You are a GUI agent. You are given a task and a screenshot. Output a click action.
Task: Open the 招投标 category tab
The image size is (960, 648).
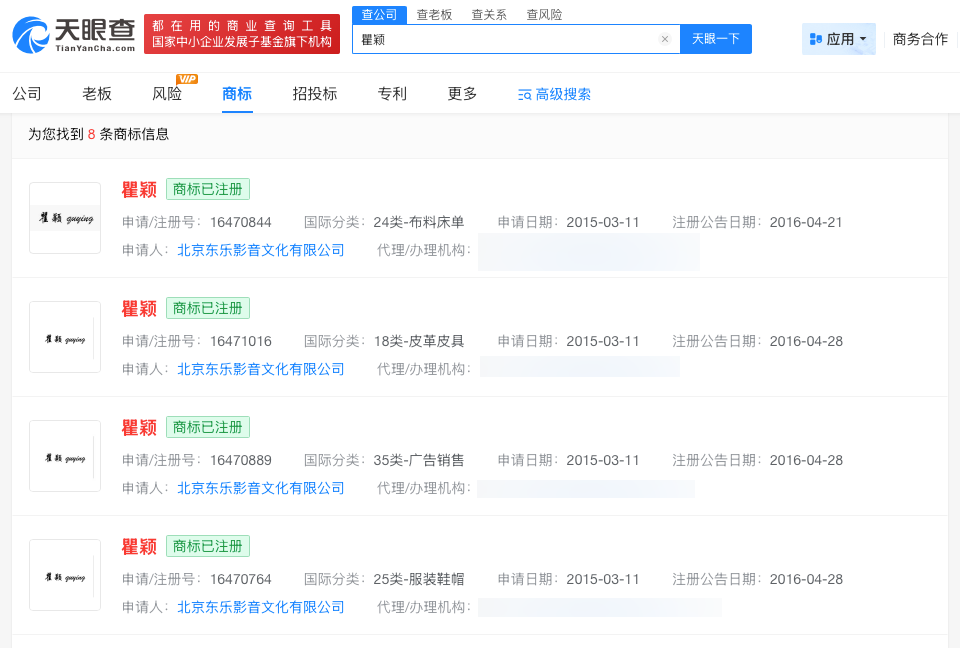[x=314, y=93]
